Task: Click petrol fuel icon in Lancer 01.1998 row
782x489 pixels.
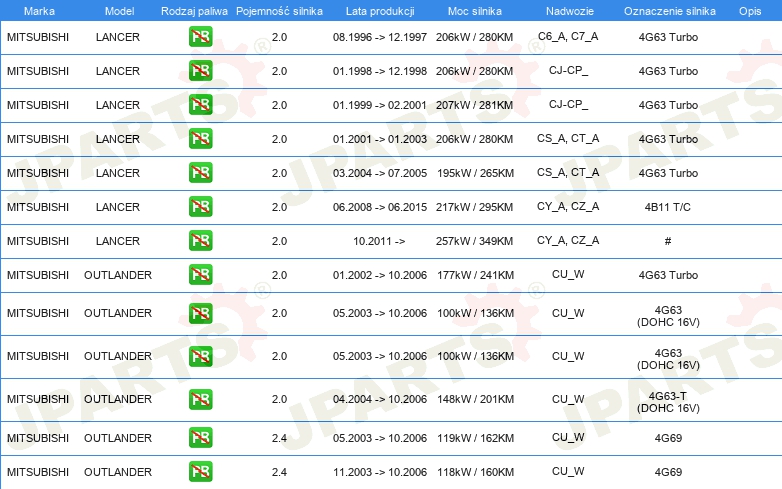Action: click(200, 70)
